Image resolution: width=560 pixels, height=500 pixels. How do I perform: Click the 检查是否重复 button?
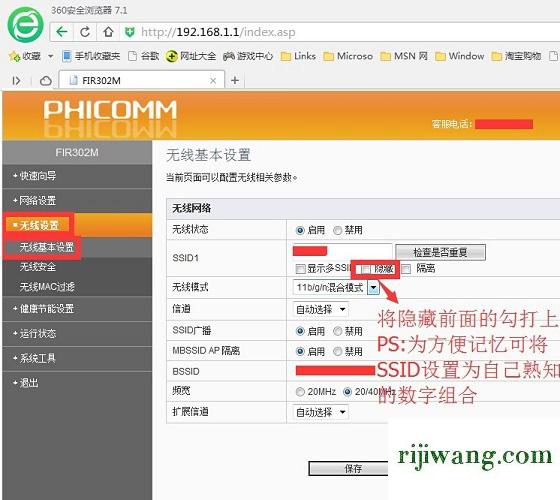tap(440, 252)
